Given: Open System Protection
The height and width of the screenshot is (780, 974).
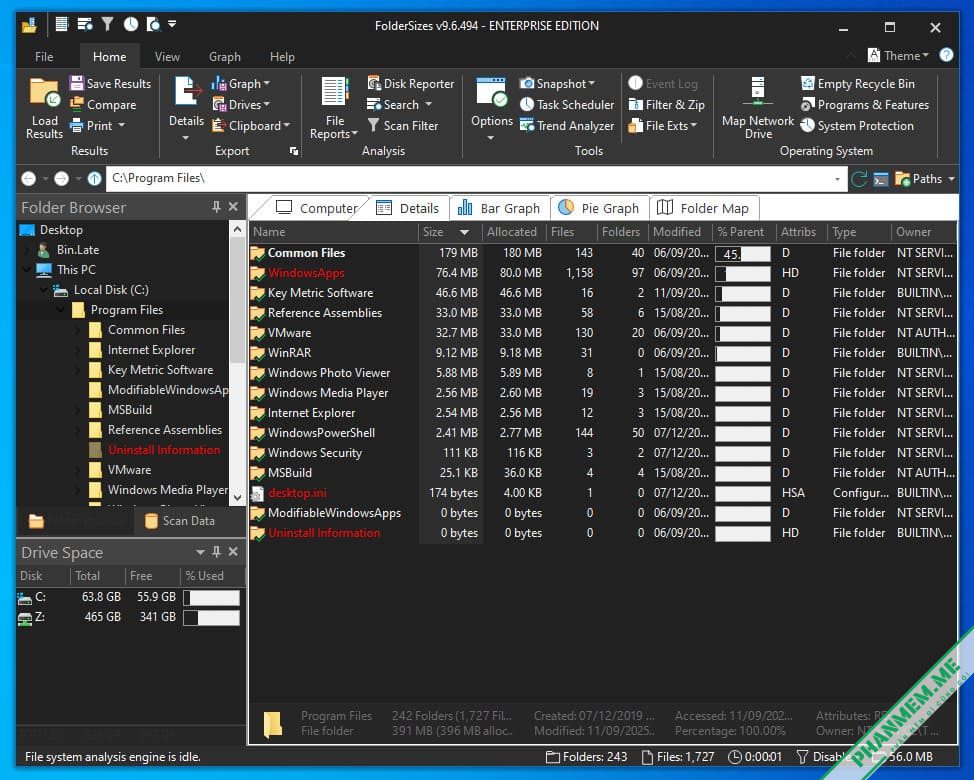Looking at the screenshot, I should pyautogui.click(x=857, y=125).
